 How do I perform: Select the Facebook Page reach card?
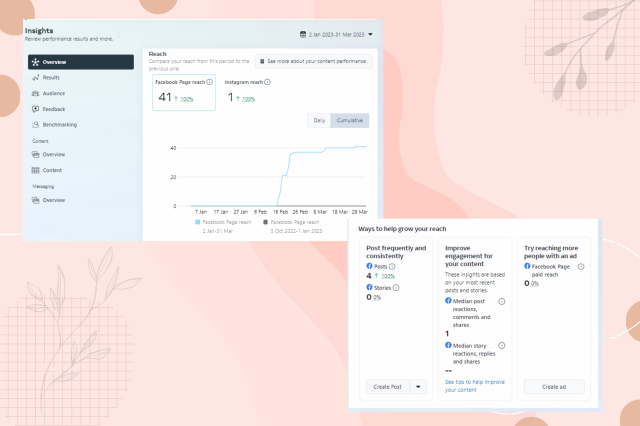pyautogui.click(x=184, y=93)
